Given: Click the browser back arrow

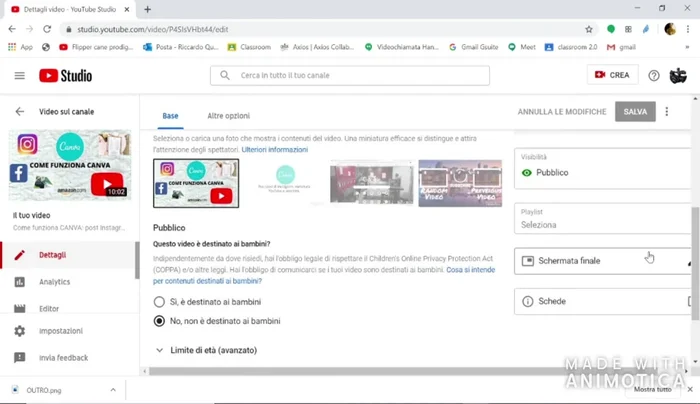Looking at the screenshot, I should (x=12, y=29).
